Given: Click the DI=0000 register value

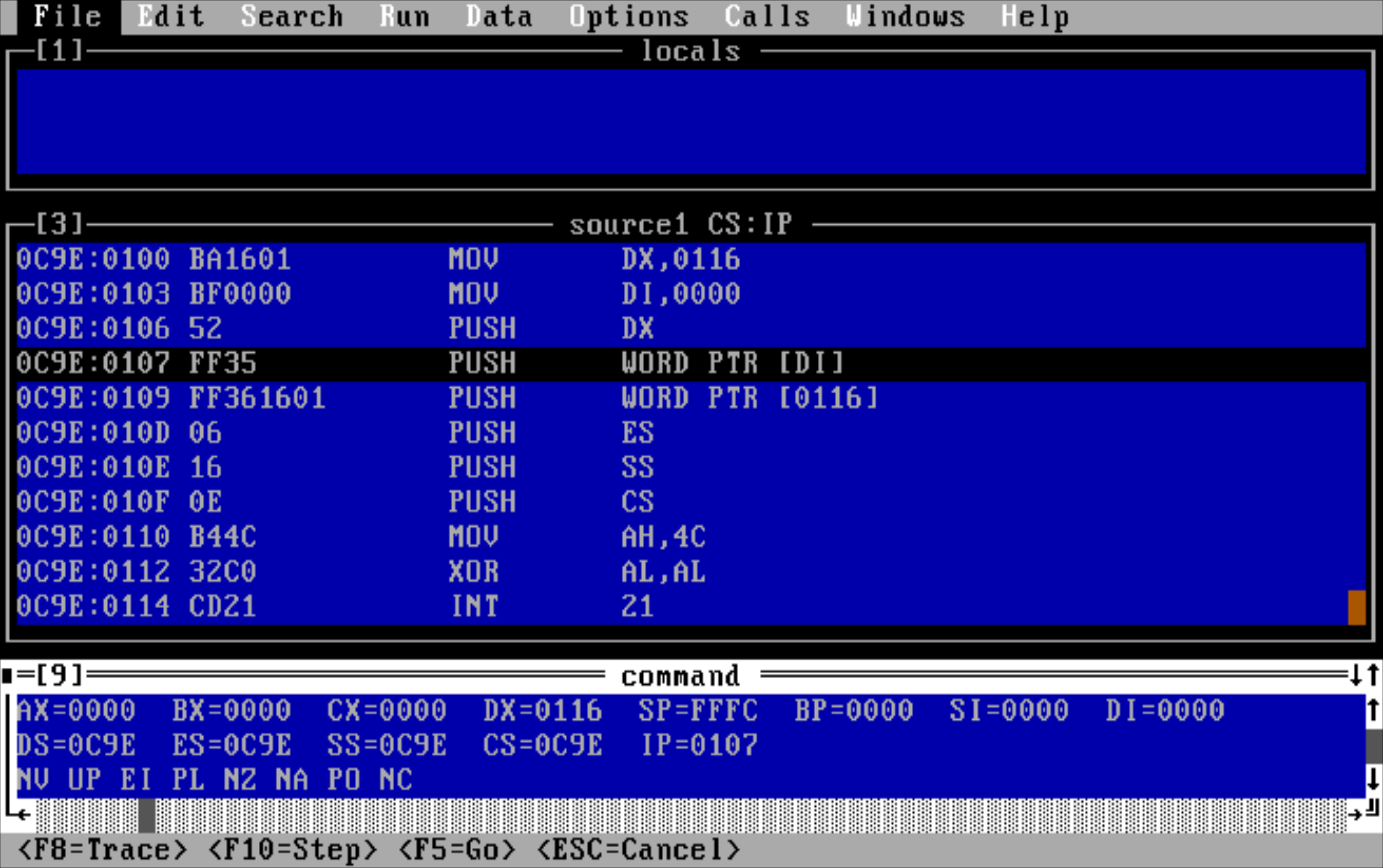Looking at the screenshot, I should 1165,711.
